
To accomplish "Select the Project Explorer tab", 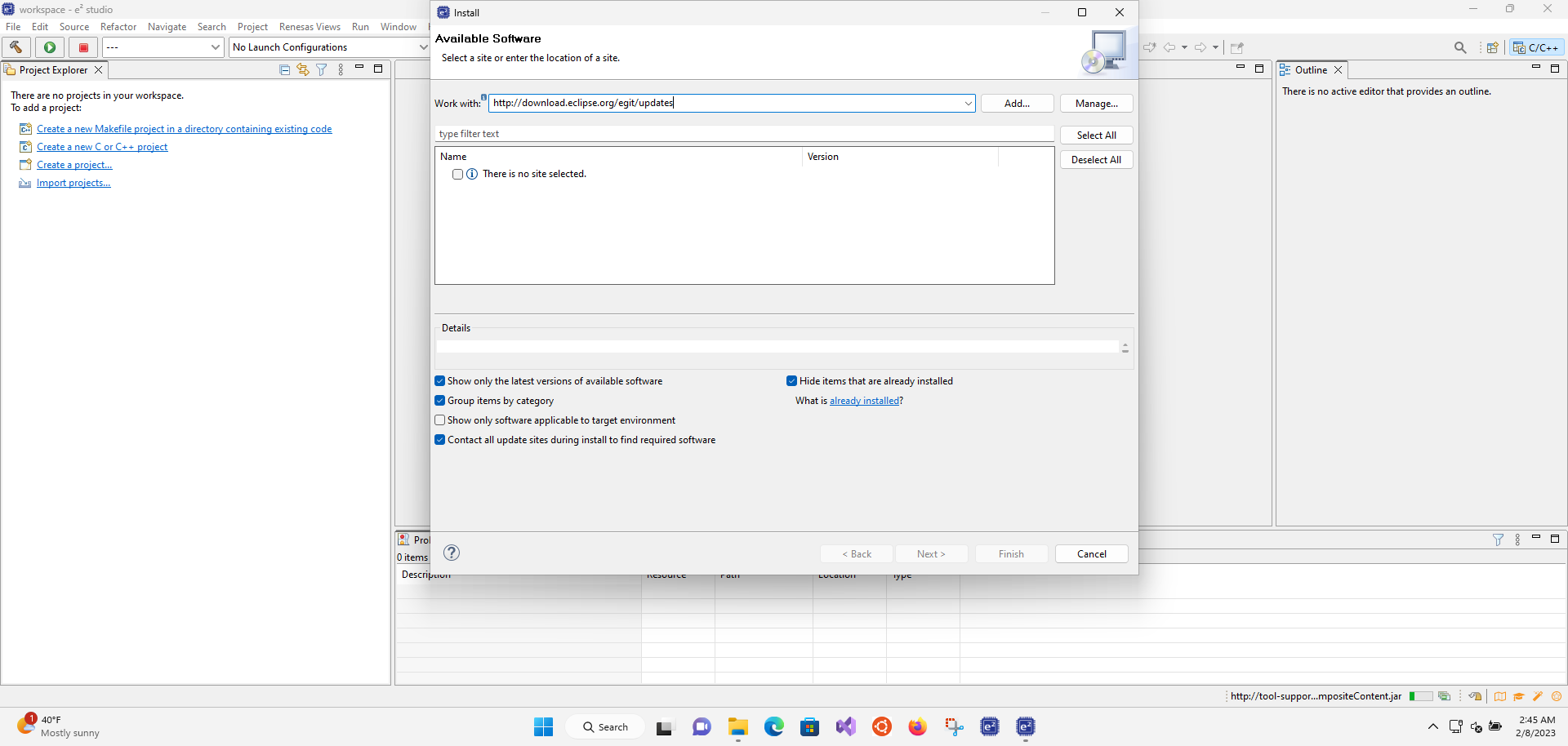I will (x=53, y=70).
